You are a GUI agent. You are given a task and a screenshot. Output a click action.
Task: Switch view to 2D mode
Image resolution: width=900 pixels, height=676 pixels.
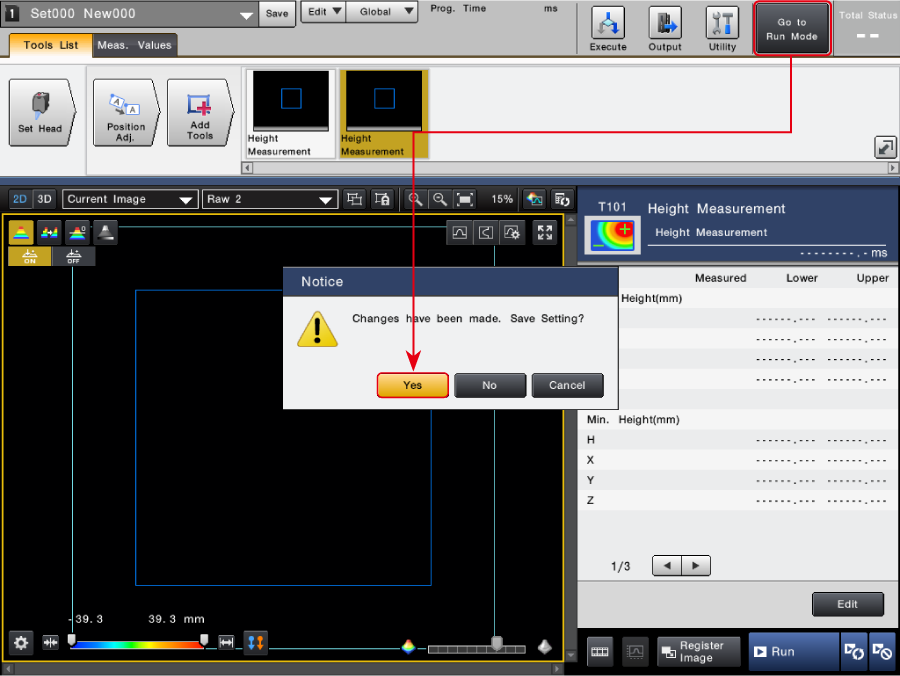click(x=20, y=199)
